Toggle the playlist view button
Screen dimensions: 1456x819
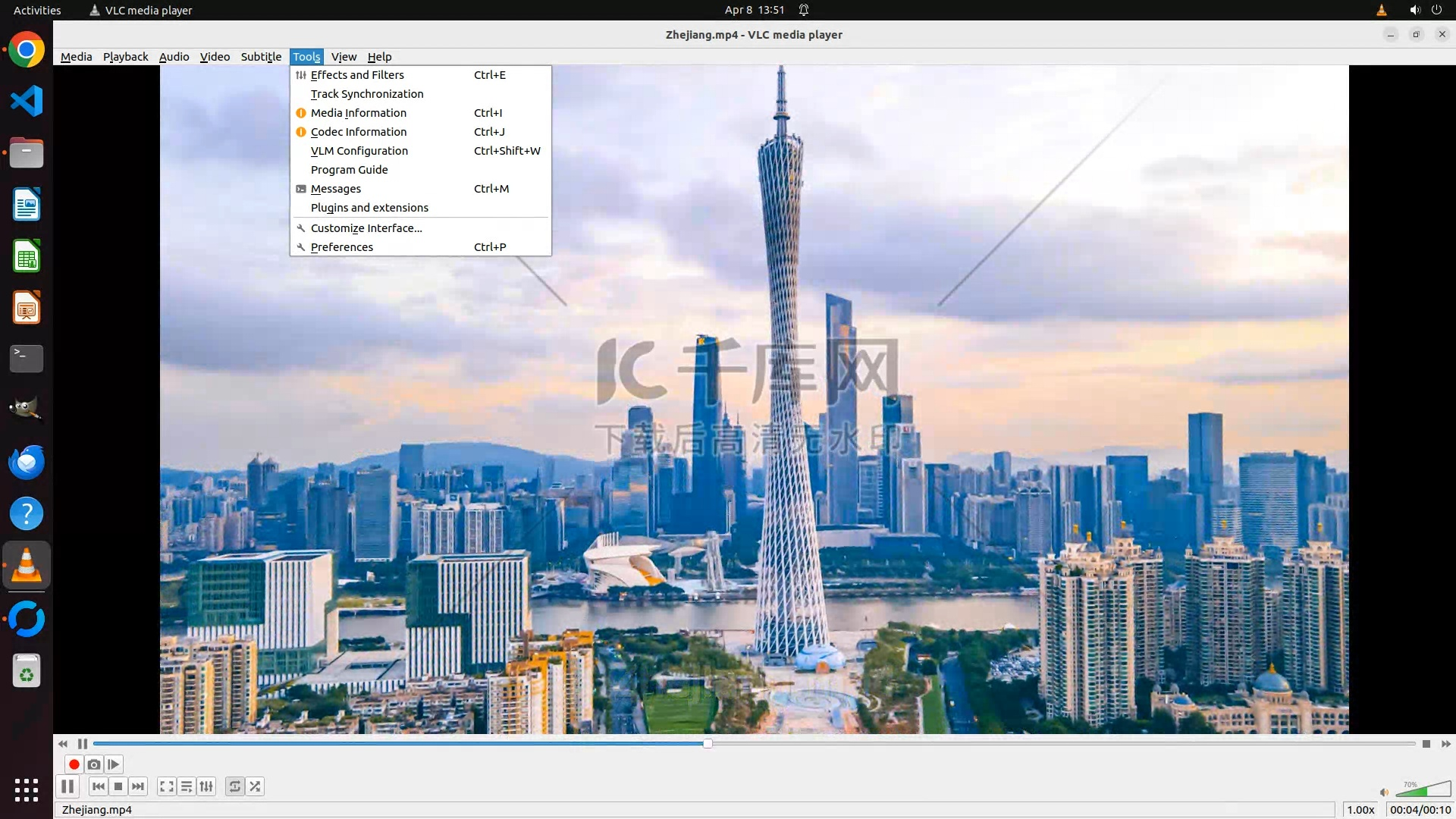(x=187, y=786)
